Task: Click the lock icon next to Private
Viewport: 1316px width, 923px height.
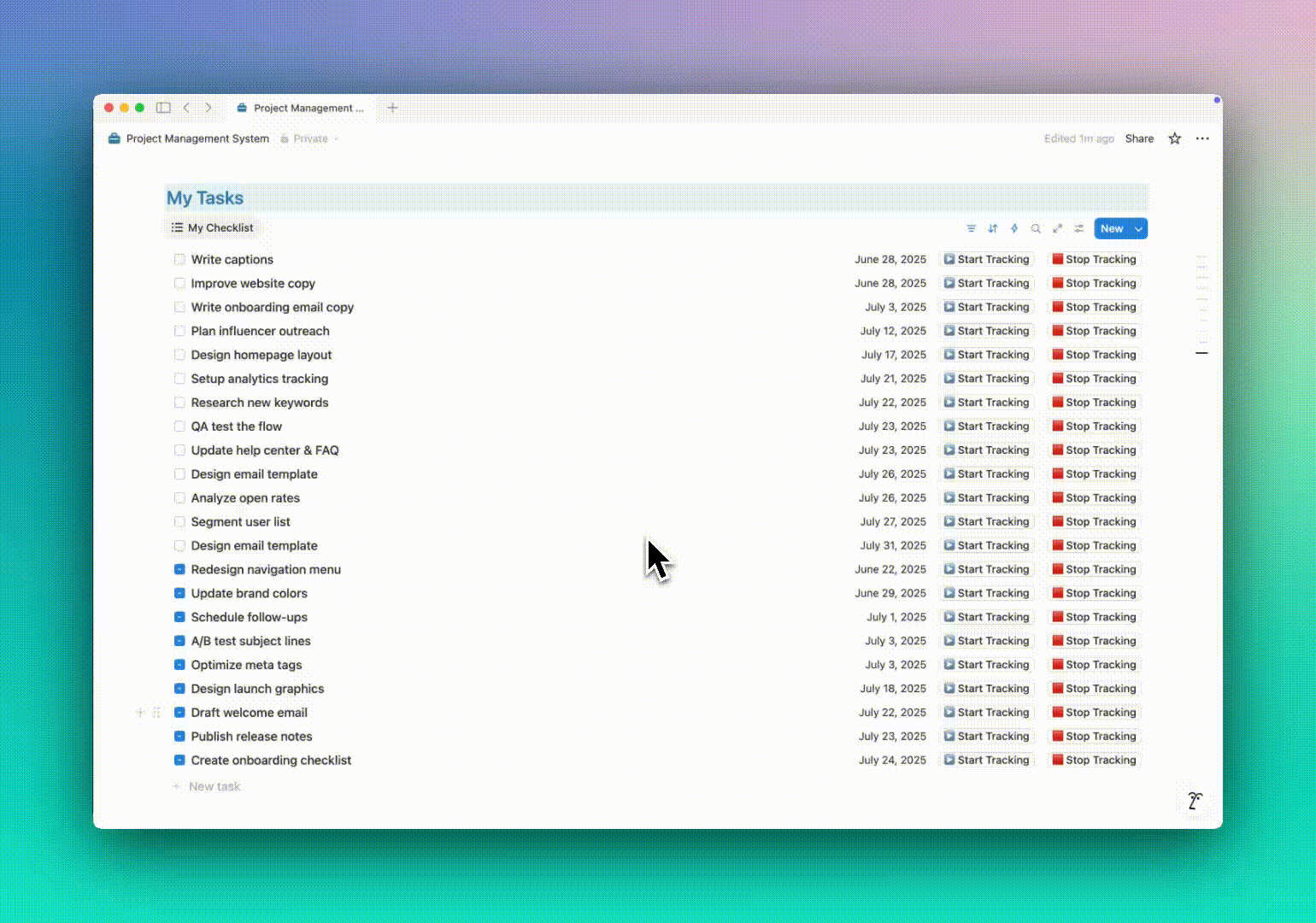Action: (x=285, y=138)
